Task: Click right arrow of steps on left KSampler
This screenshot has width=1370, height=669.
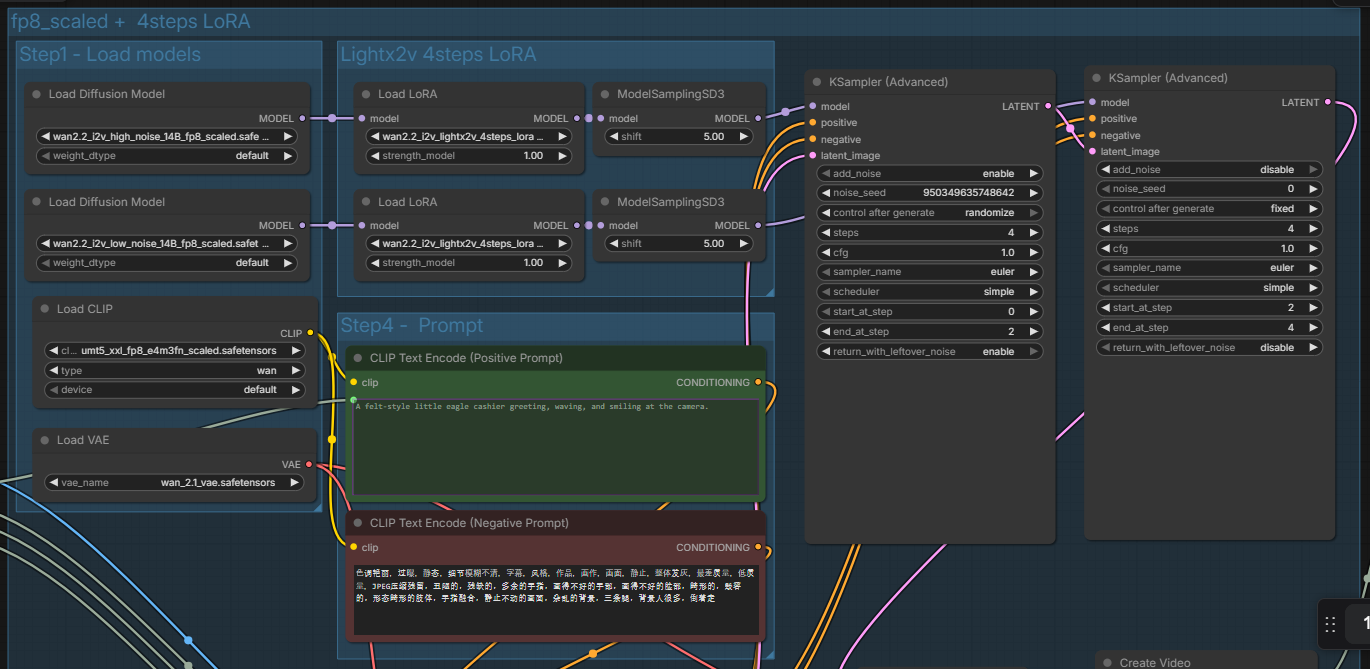Action: 1033,233
